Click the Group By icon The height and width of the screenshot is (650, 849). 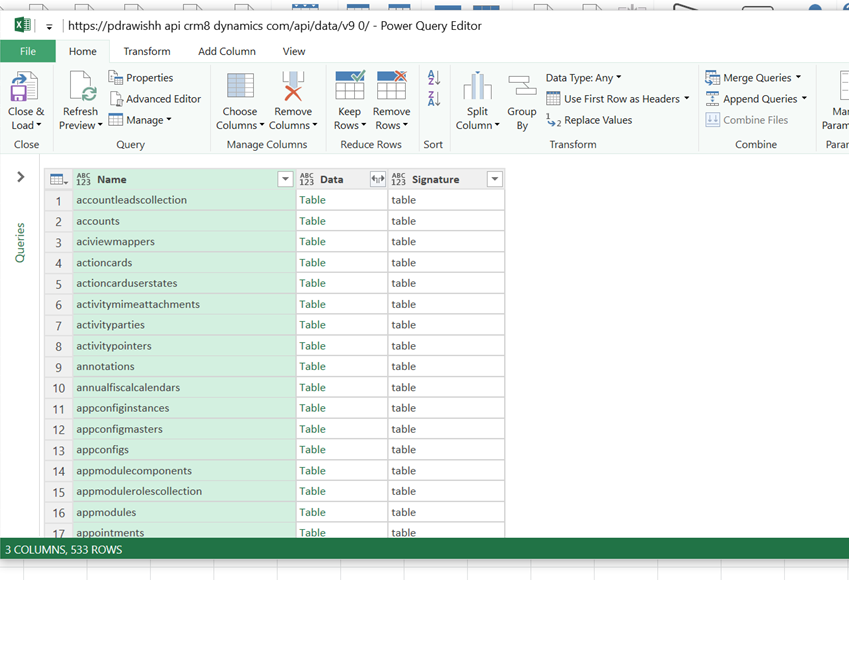pos(521,88)
